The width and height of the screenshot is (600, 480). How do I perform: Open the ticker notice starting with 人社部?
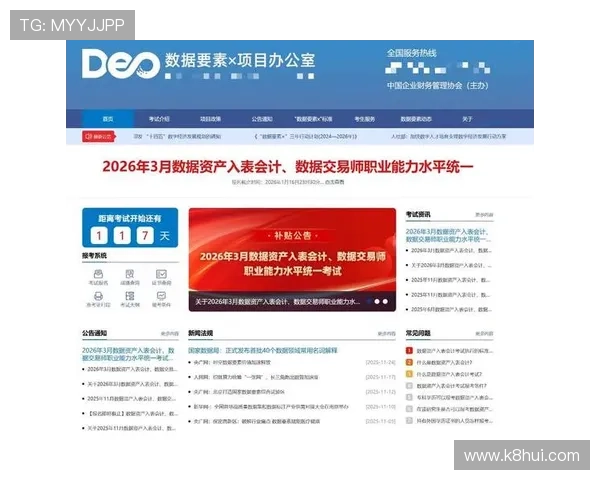(x=448, y=136)
